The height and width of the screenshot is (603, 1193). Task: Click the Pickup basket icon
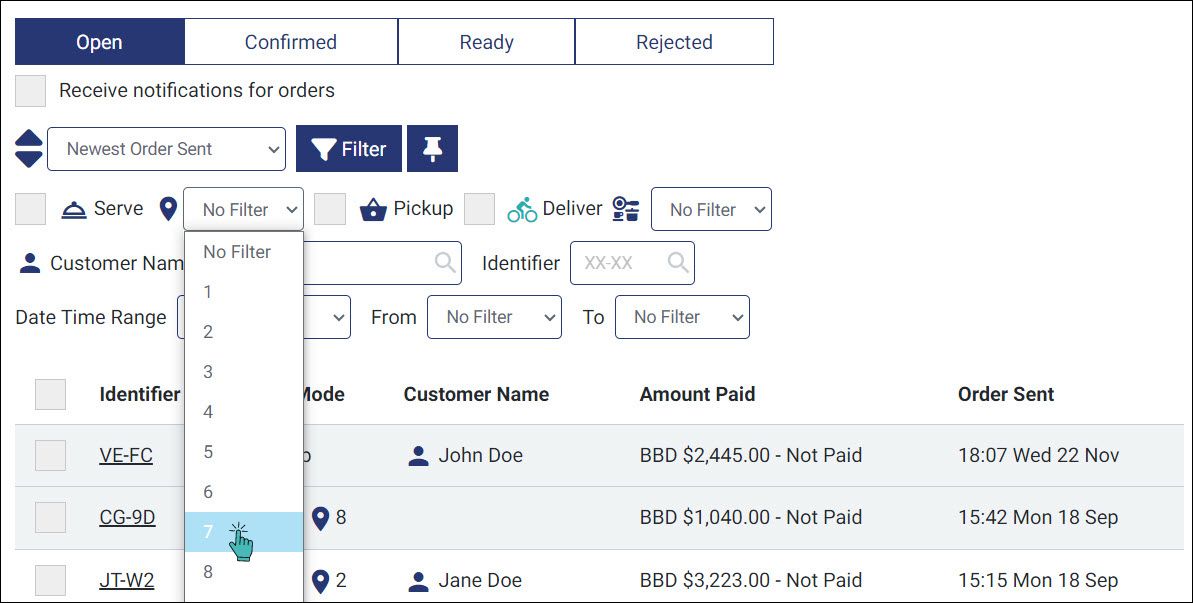pos(373,209)
